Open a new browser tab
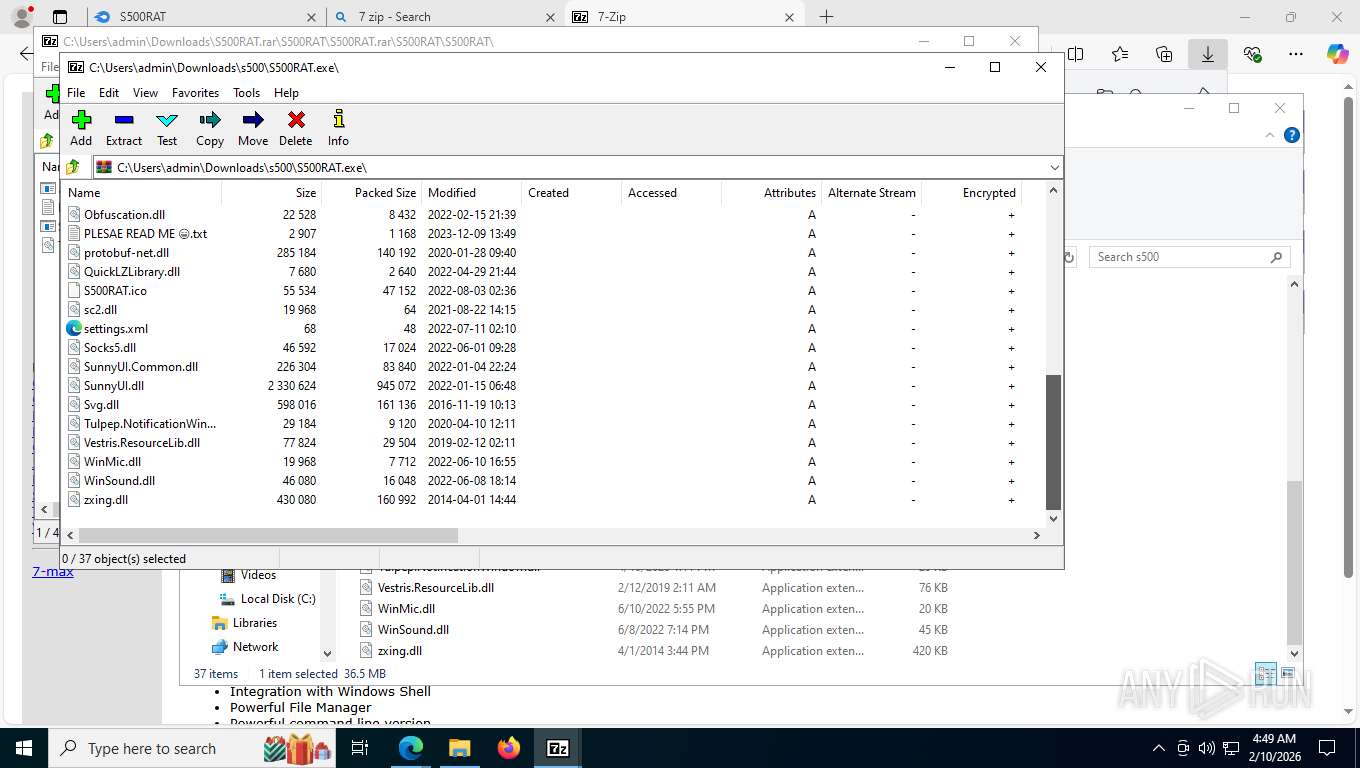1360x768 pixels. click(826, 17)
